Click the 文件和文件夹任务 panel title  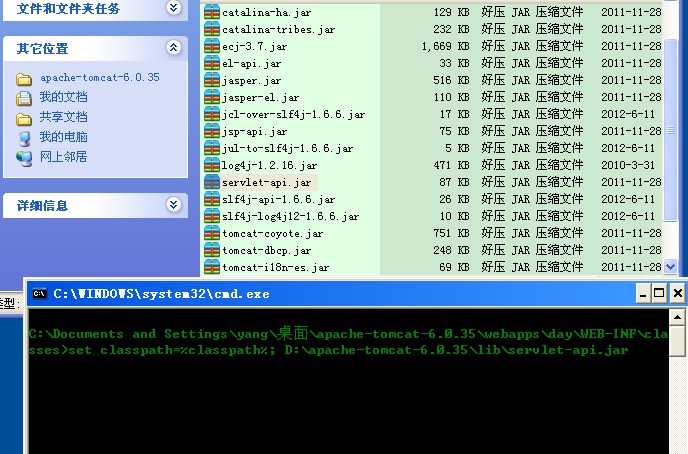(68, 8)
